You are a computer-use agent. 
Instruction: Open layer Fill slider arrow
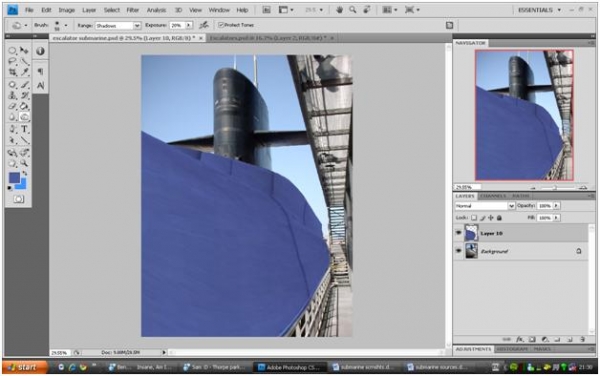(556, 218)
